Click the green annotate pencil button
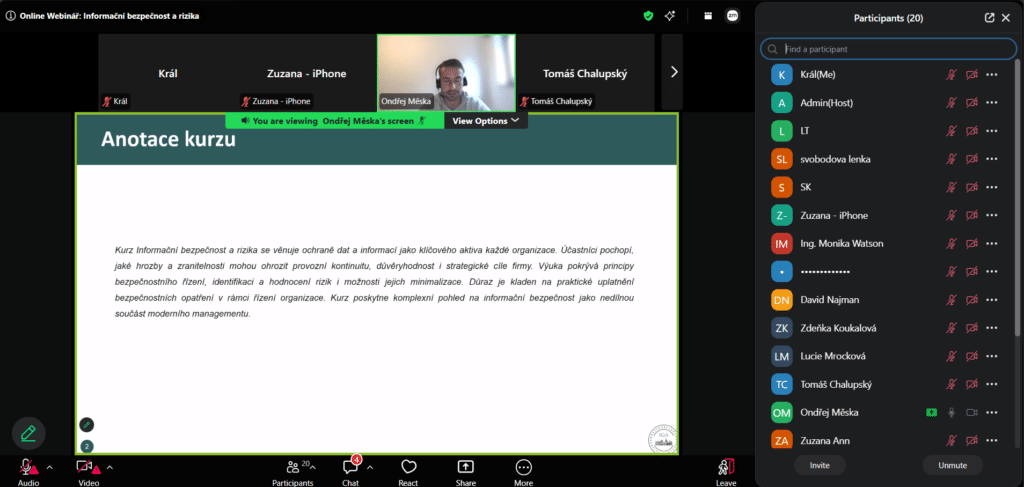1024x487 pixels. 29,433
